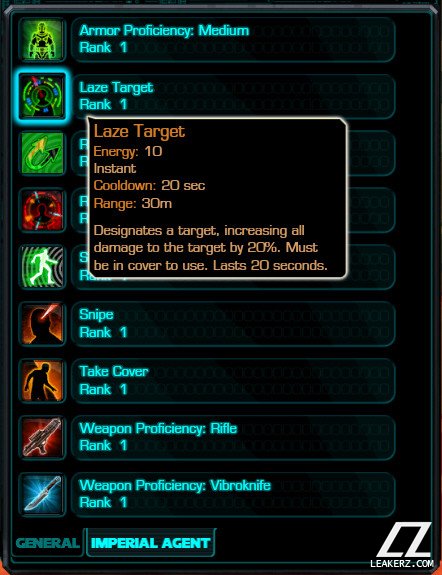Select the red target silhouette ability icon
The height and width of the screenshot is (575, 442).
[x=42, y=210]
